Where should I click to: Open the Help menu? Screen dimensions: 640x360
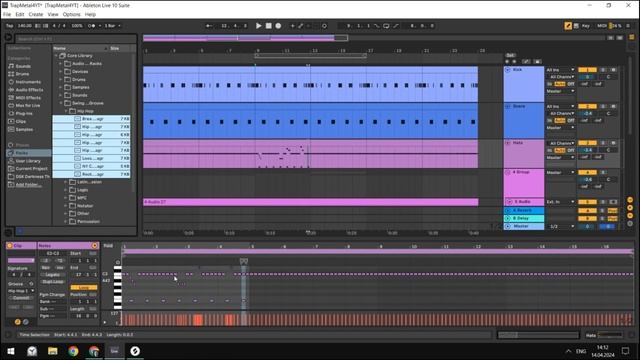[90, 14]
